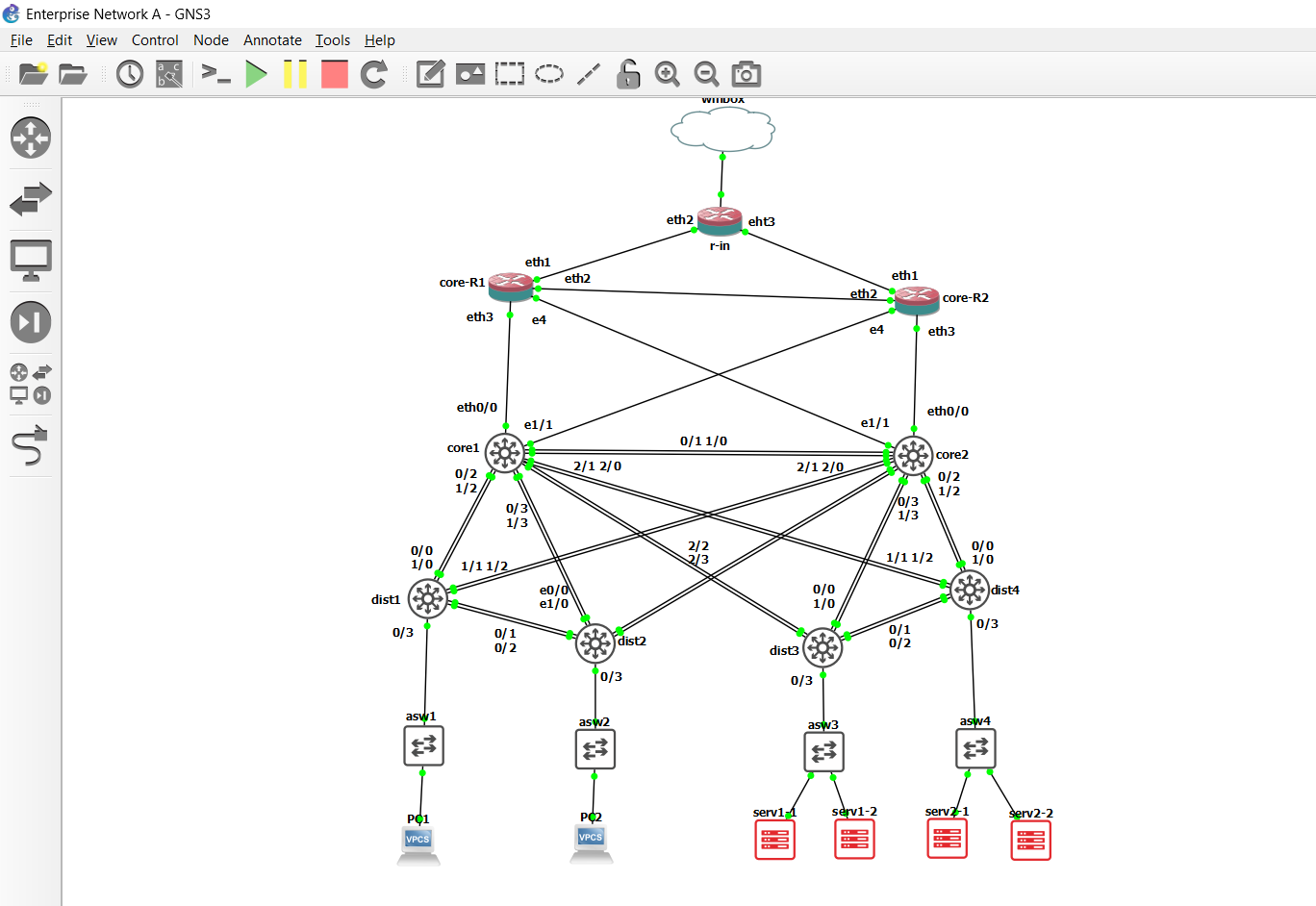The width and height of the screenshot is (1316, 906).
Task: Open the console to all devices
Action: (215, 74)
